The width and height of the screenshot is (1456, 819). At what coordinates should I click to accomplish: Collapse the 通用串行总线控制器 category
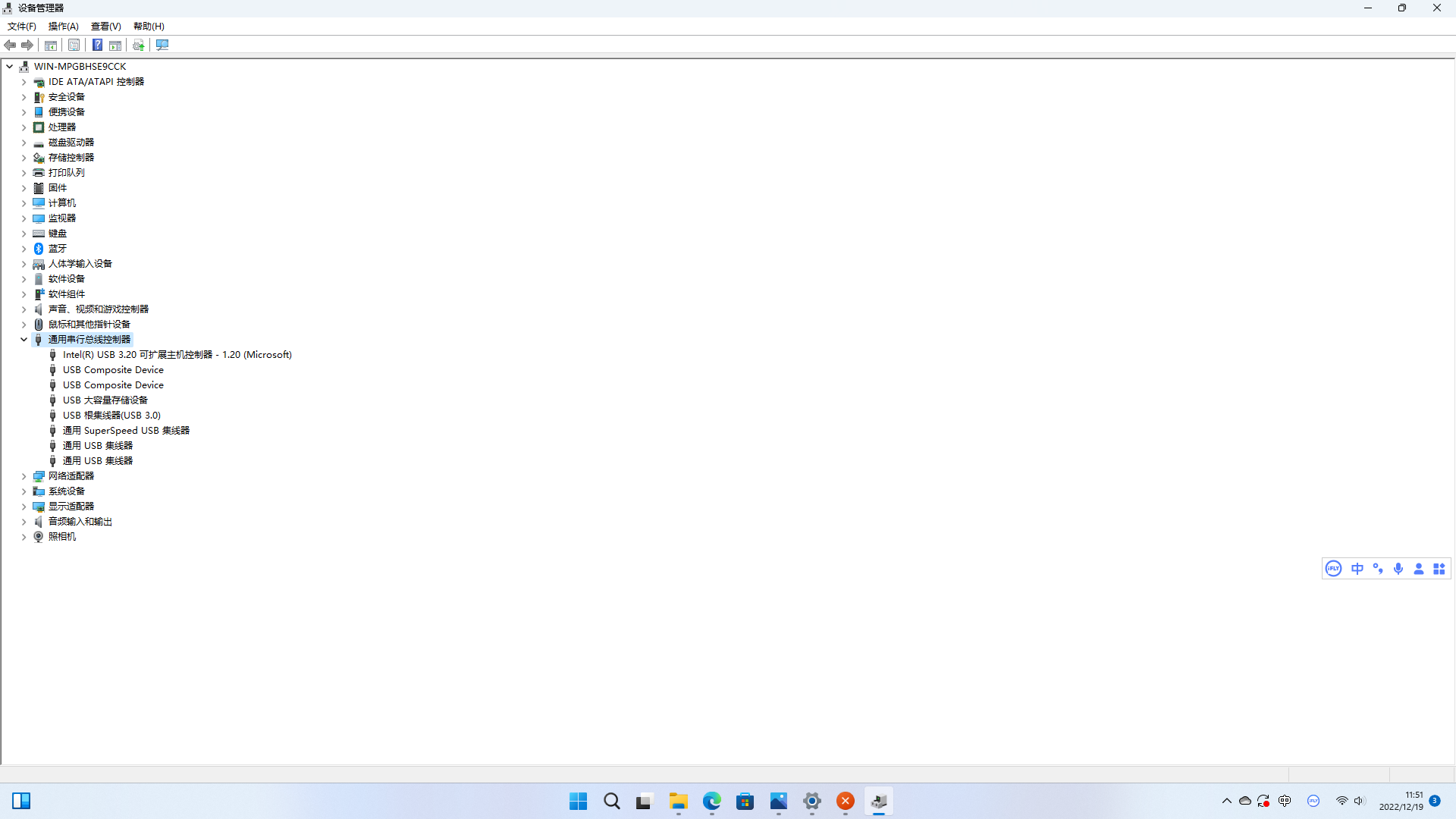pos(24,340)
